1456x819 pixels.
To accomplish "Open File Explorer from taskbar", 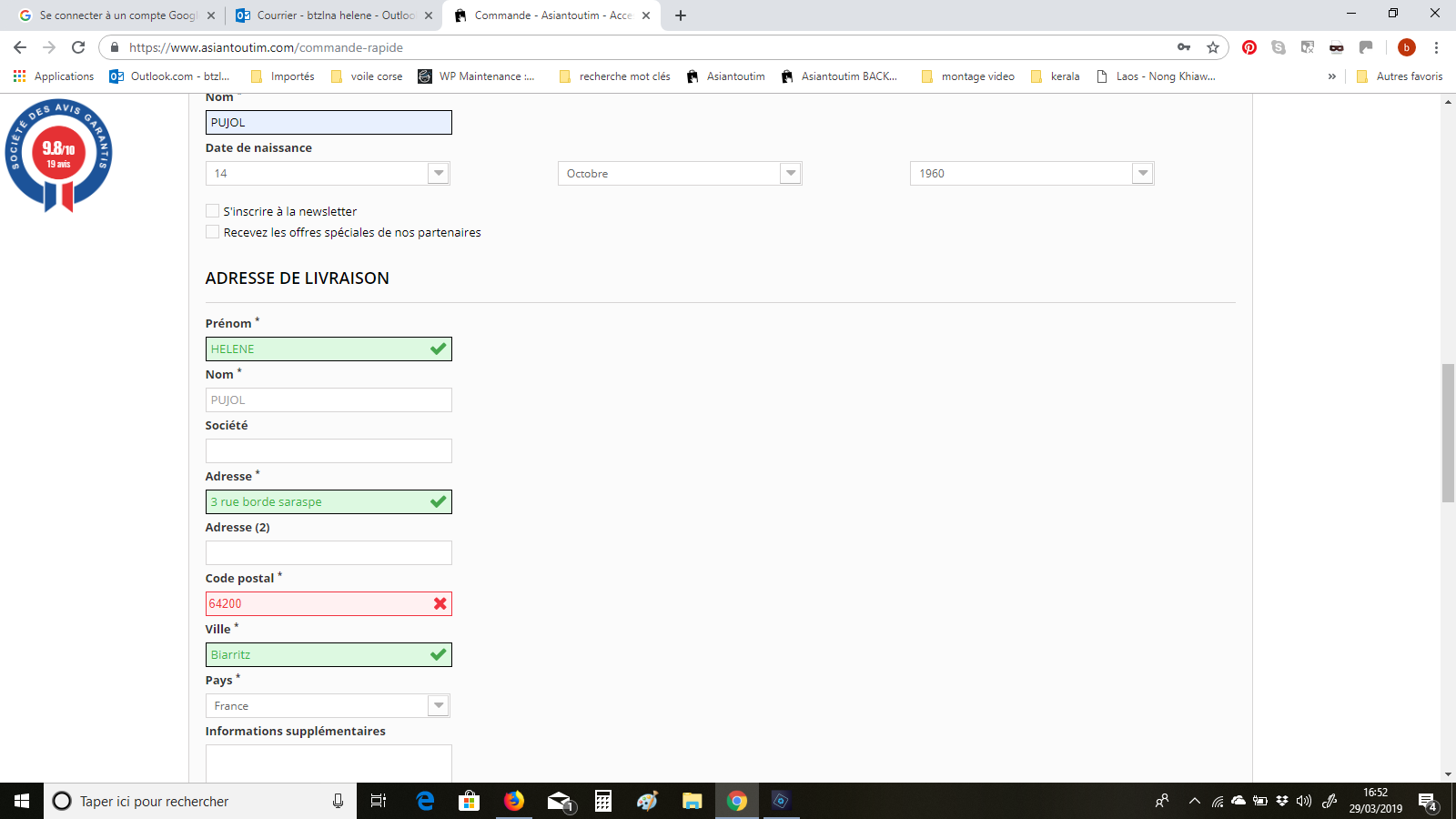I will [x=693, y=801].
